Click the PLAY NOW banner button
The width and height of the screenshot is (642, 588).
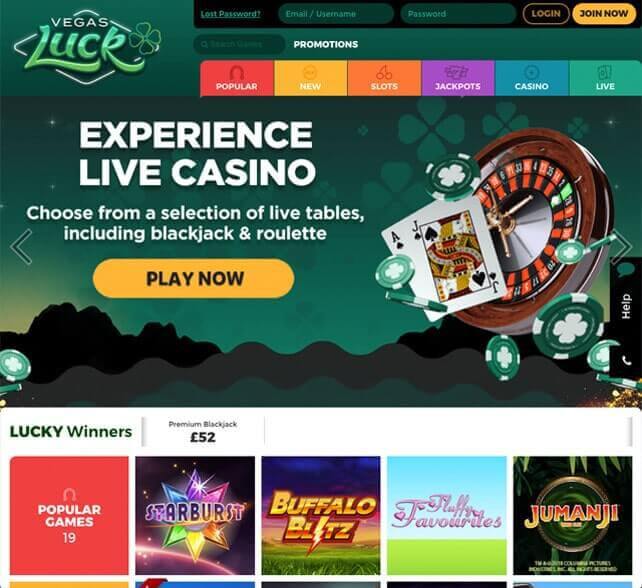(194, 278)
